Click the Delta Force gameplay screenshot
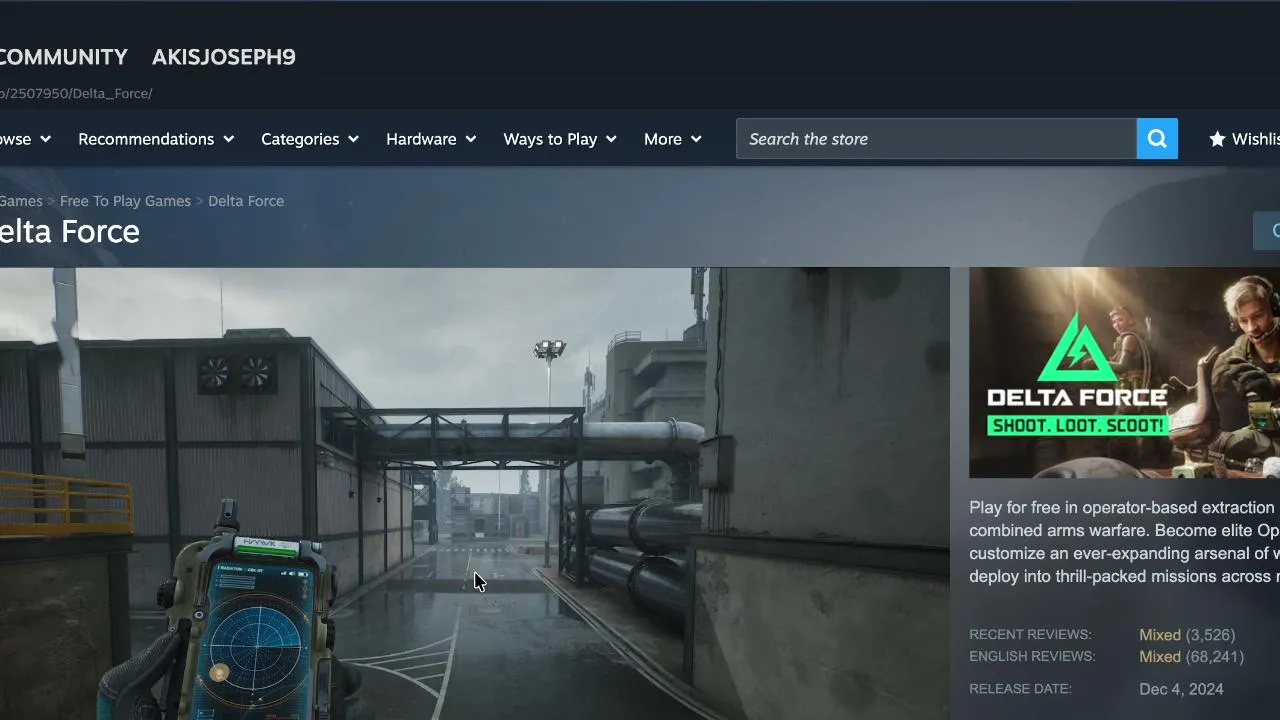Image resolution: width=1280 pixels, height=720 pixels. (474, 493)
